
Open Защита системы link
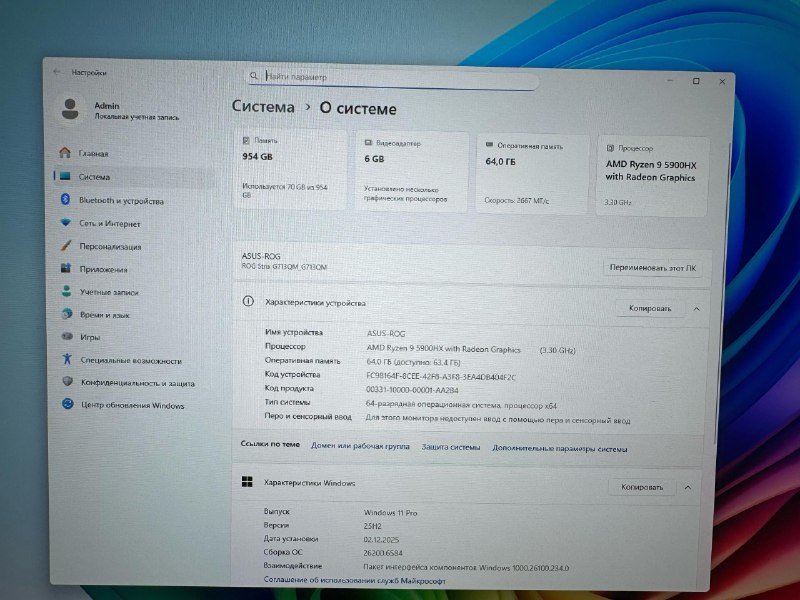(x=450, y=447)
